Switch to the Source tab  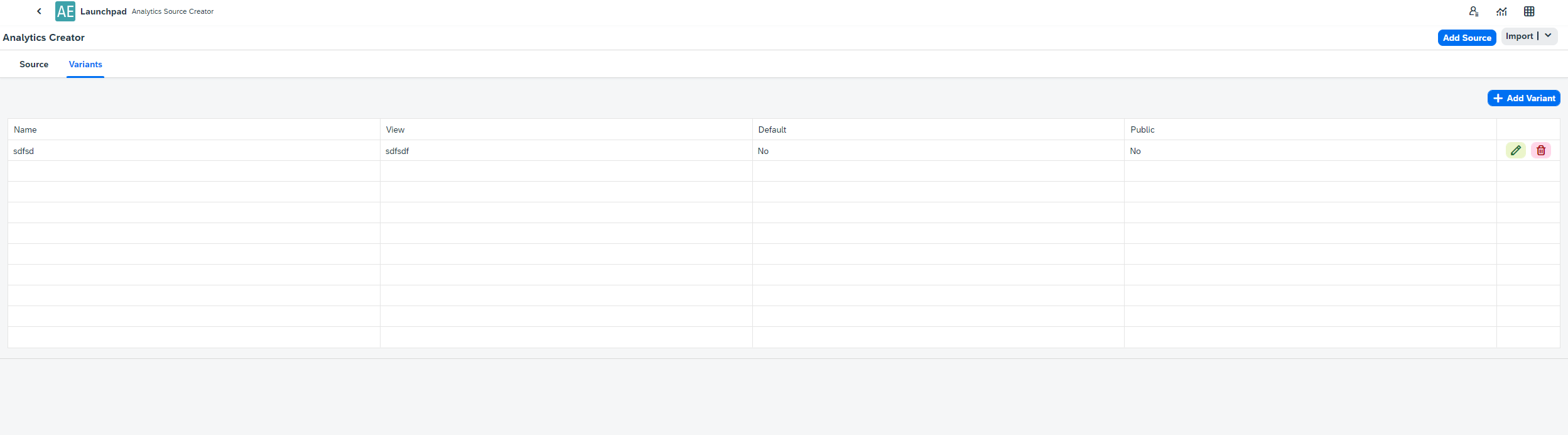34,64
